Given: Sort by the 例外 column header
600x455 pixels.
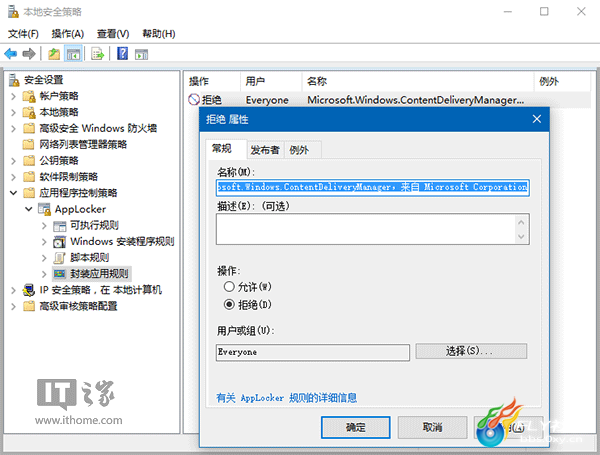Looking at the screenshot, I should [562, 81].
